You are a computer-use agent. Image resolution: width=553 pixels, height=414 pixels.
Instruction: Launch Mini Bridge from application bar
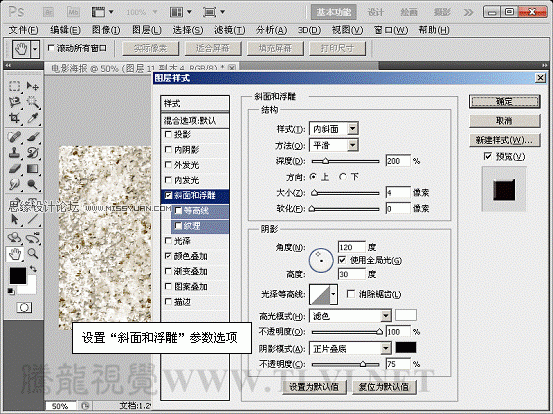click(x=73, y=12)
